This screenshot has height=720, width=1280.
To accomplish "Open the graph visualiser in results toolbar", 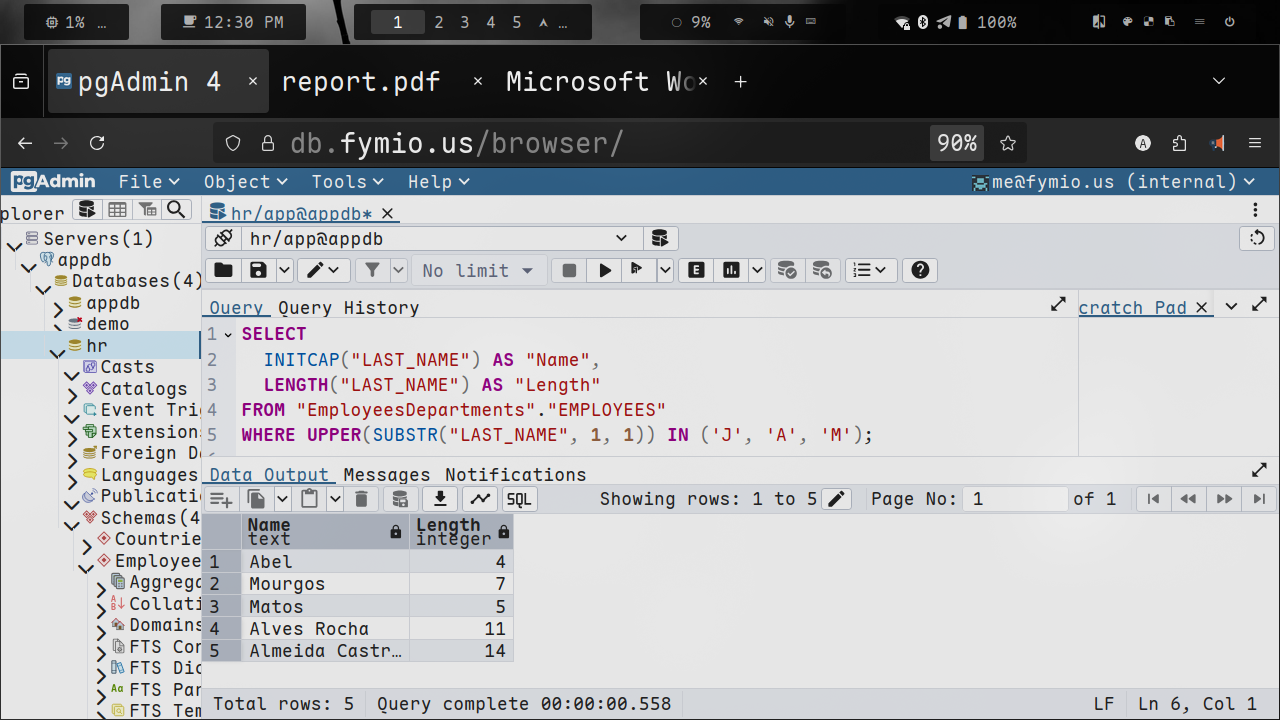I will (480, 499).
